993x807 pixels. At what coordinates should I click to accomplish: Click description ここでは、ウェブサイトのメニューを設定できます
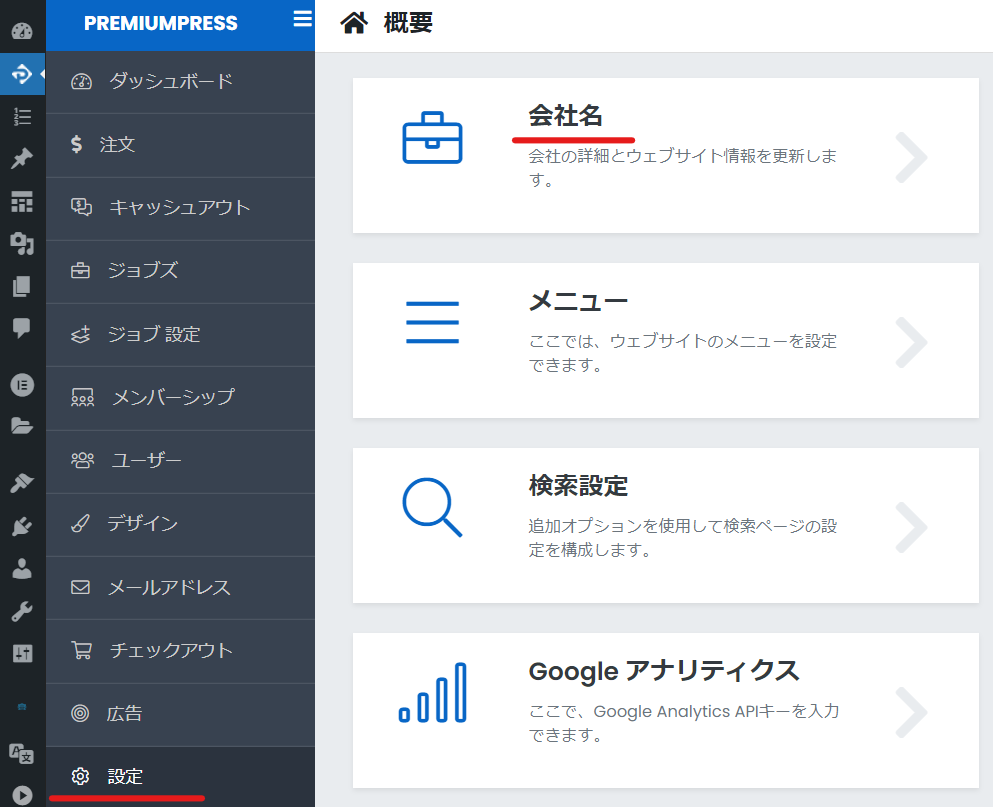[683, 353]
